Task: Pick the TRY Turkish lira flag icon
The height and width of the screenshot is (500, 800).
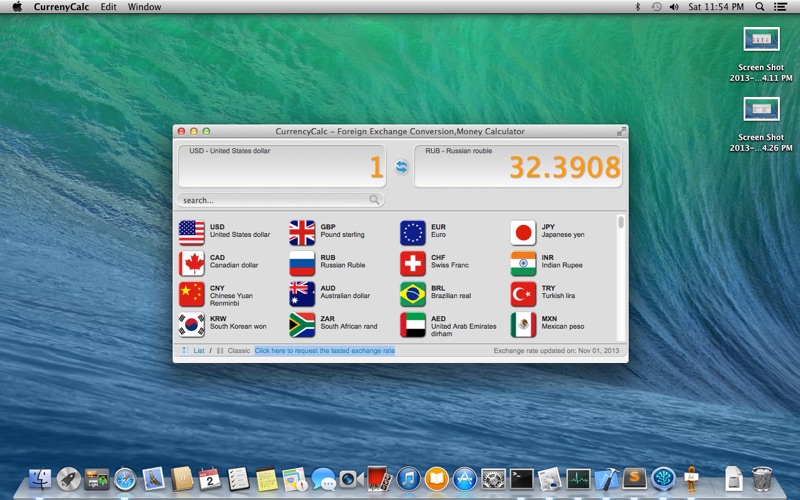Action: tap(523, 294)
